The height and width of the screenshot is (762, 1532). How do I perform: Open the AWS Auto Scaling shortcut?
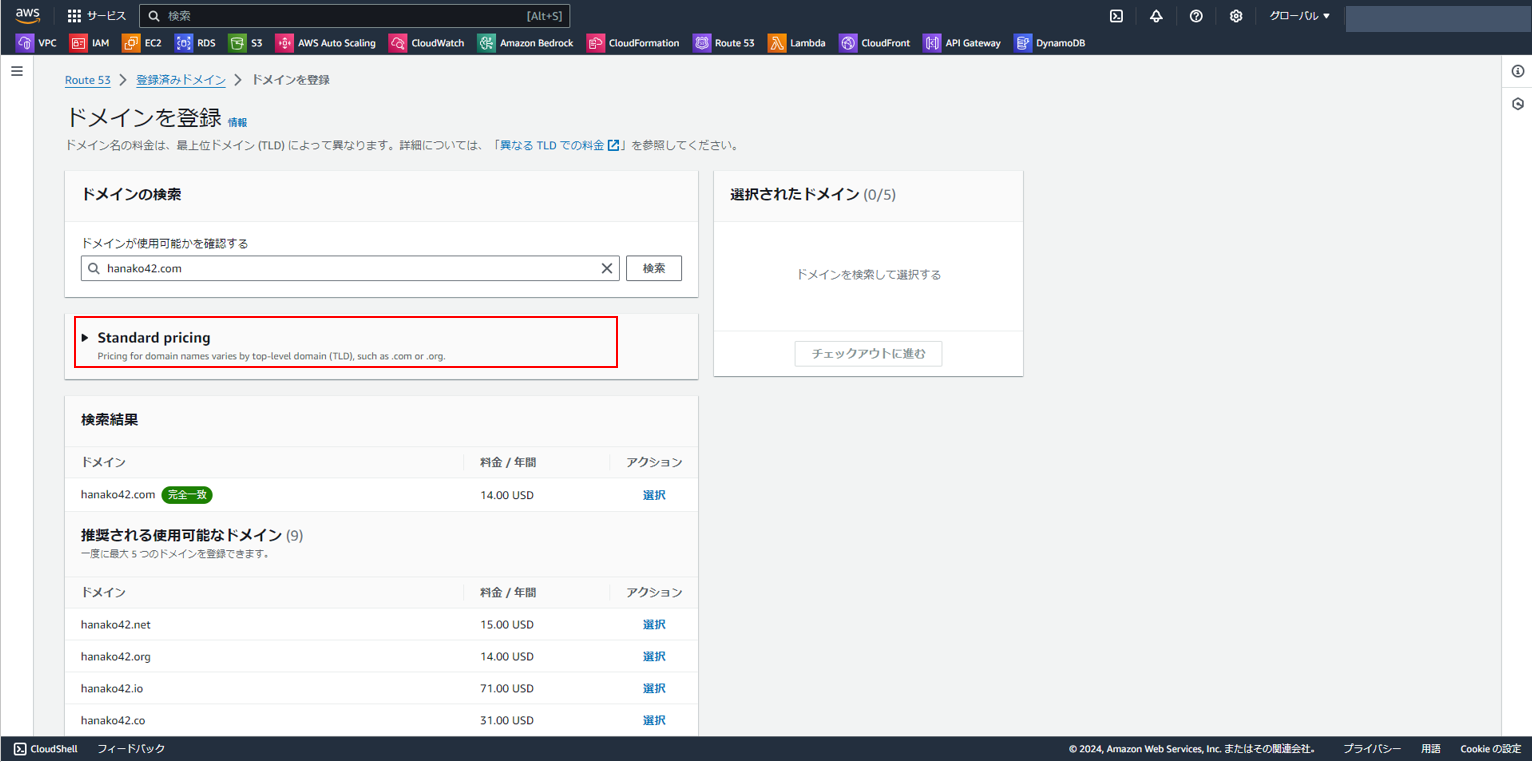point(326,43)
